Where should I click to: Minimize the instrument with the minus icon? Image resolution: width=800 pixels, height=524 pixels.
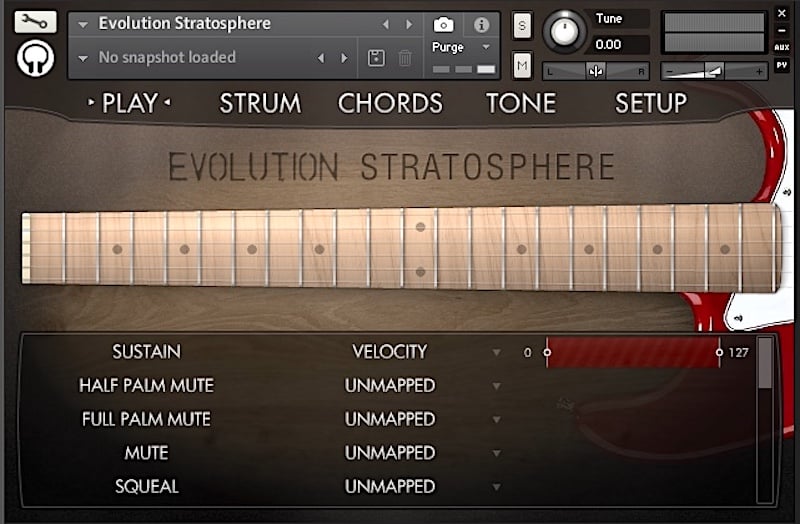tap(782, 31)
